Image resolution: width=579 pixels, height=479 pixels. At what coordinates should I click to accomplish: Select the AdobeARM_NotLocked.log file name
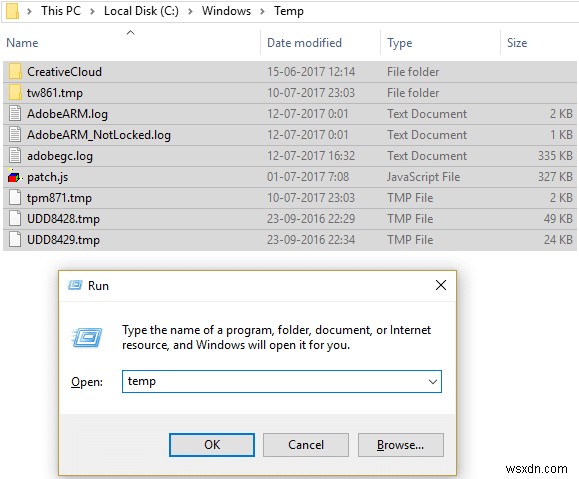click(99, 135)
